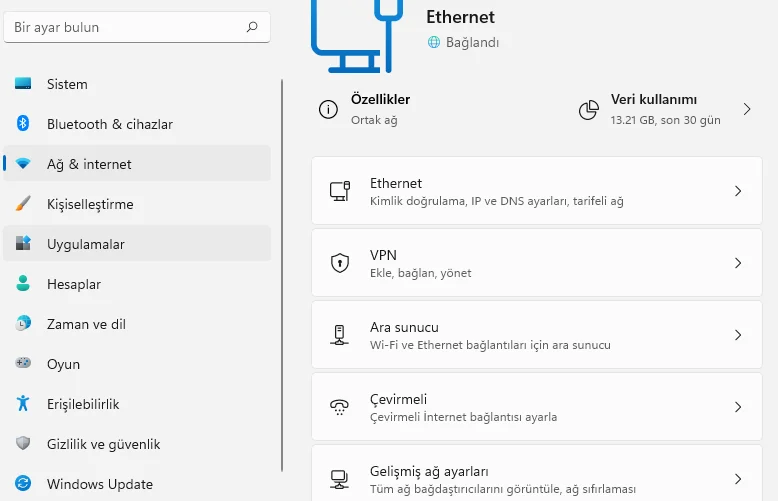The height and width of the screenshot is (501, 778).
Task: Click the Ortak ağ text
Action: [x=374, y=120]
